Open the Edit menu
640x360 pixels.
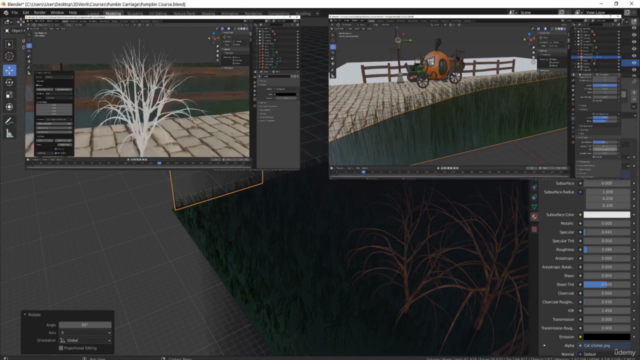[x=26, y=13]
